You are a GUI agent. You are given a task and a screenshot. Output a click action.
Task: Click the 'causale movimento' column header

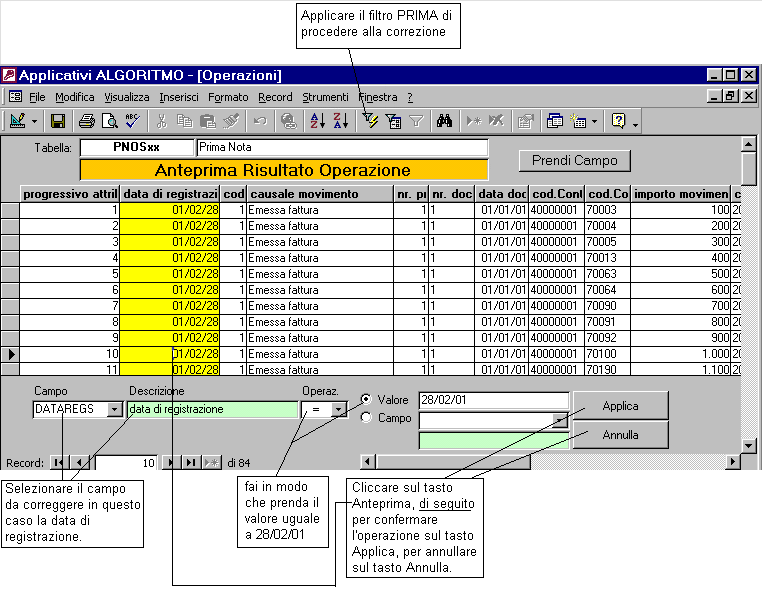coord(320,194)
